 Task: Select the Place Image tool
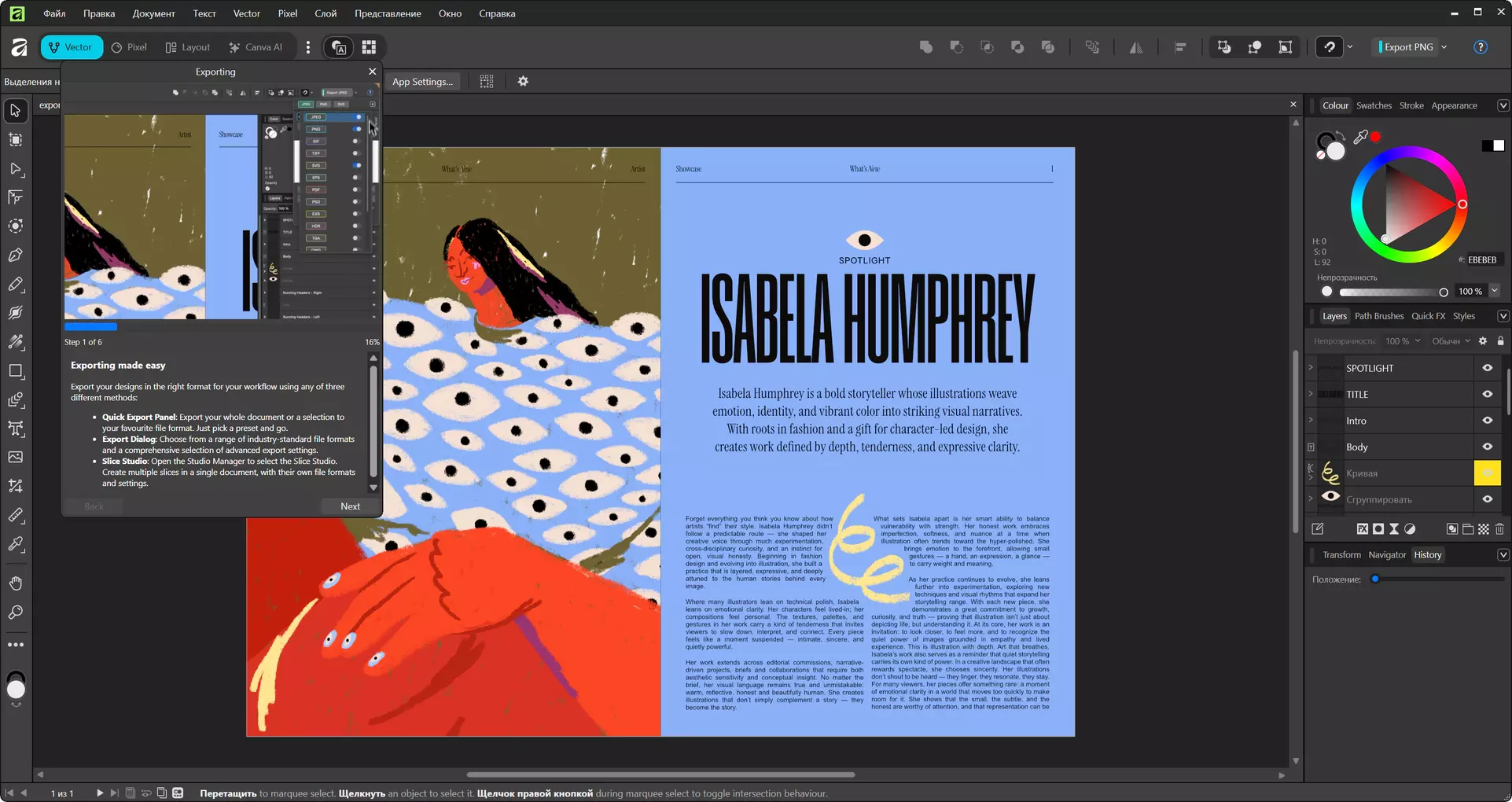tap(16, 457)
